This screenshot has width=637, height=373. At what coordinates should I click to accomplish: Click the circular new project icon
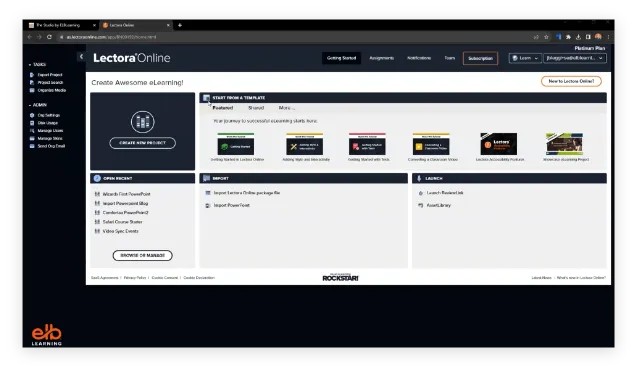tap(143, 121)
